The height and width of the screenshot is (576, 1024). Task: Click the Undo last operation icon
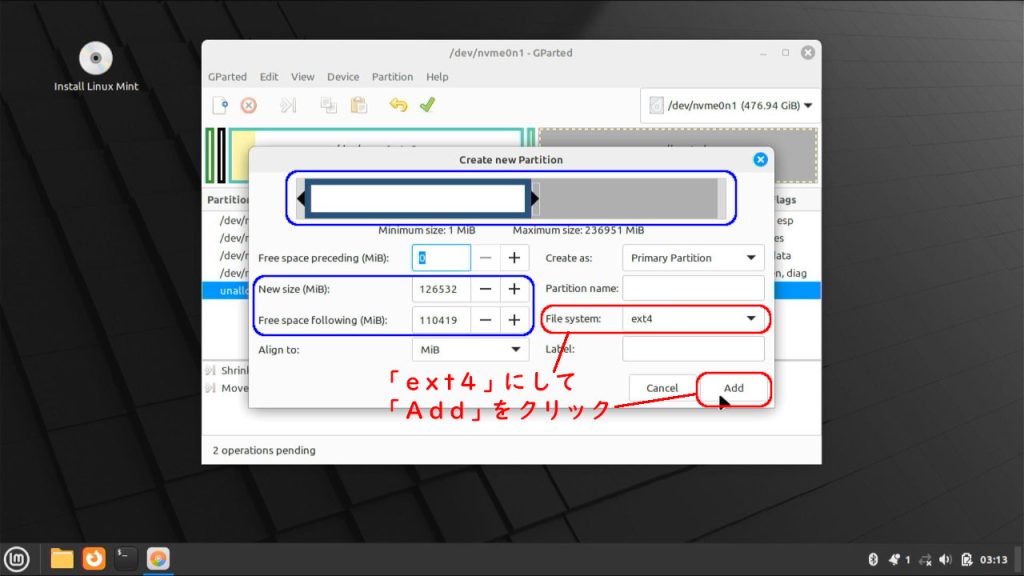tap(398, 105)
